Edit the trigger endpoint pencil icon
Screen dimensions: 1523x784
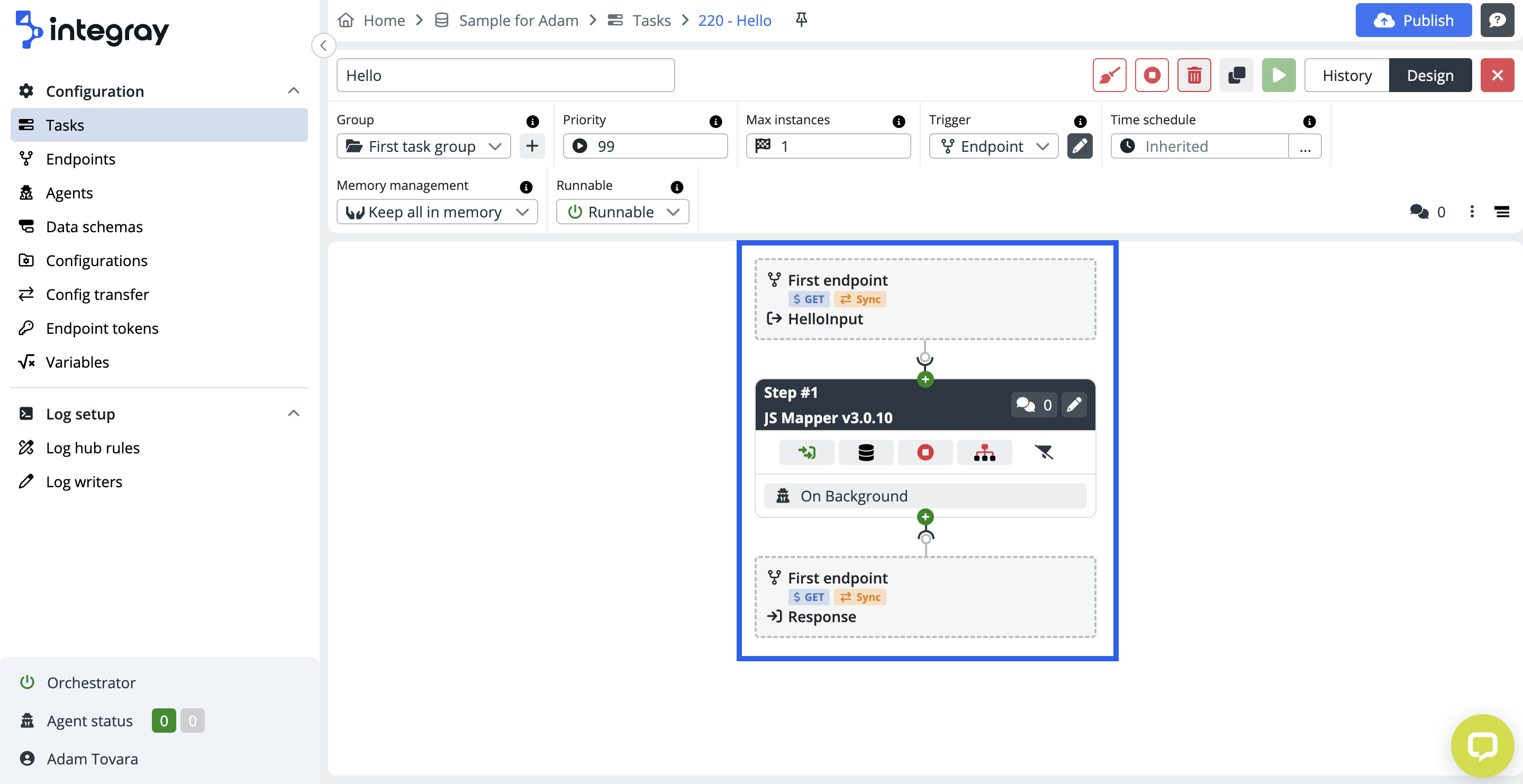[x=1079, y=146]
